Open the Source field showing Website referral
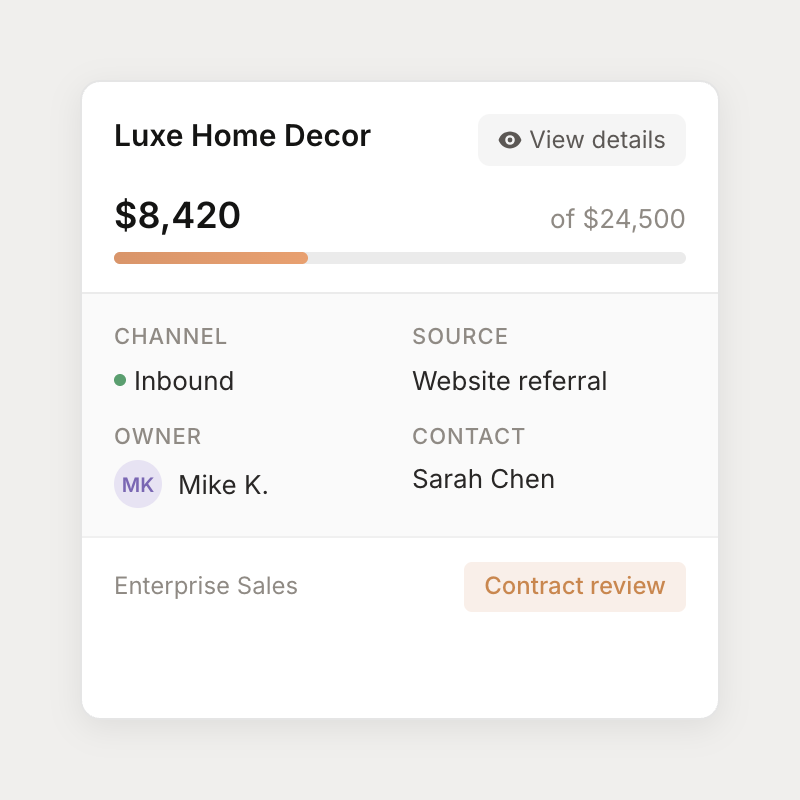Image resolution: width=800 pixels, height=800 pixels. click(509, 381)
